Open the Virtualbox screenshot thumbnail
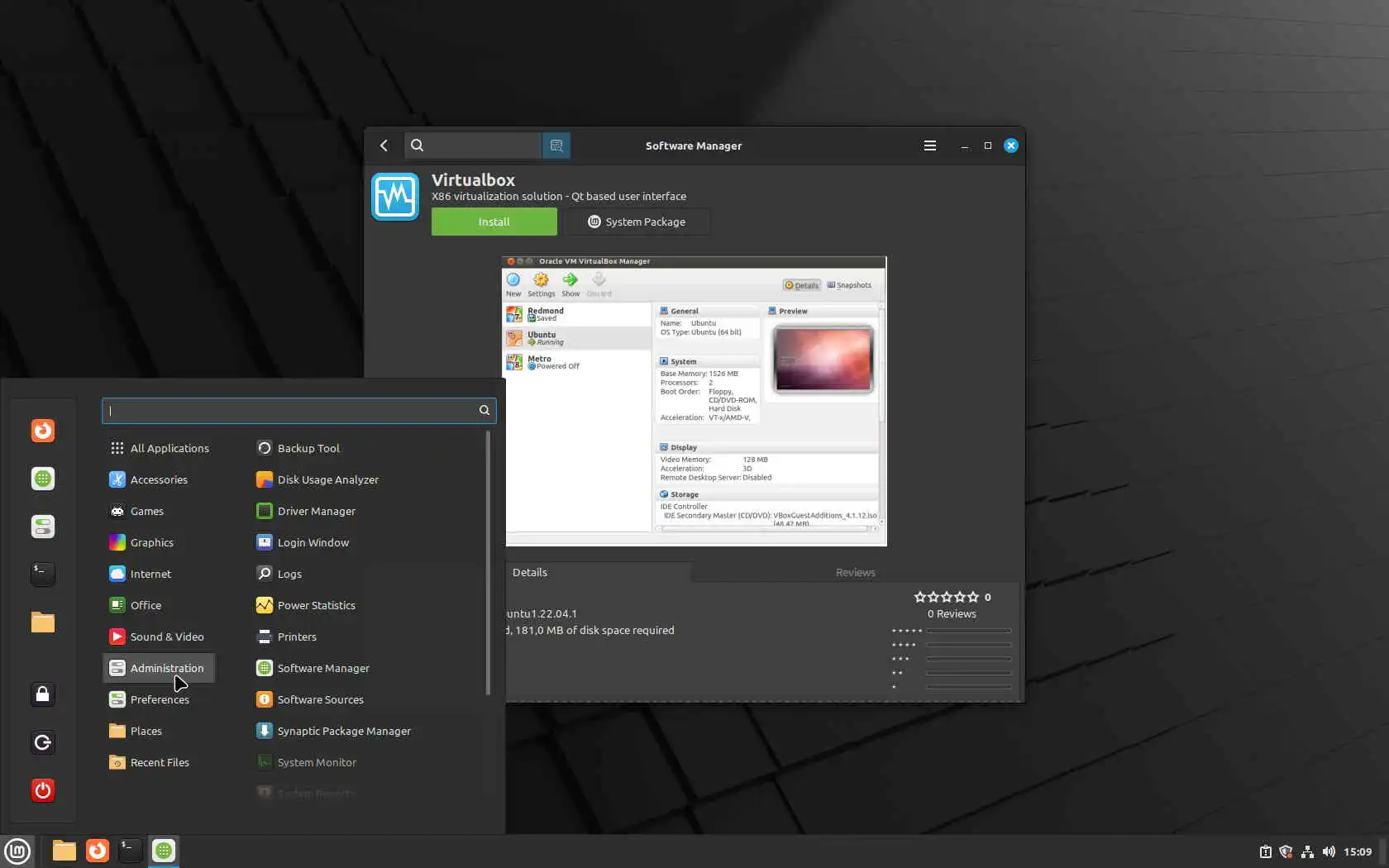 pos(694,401)
